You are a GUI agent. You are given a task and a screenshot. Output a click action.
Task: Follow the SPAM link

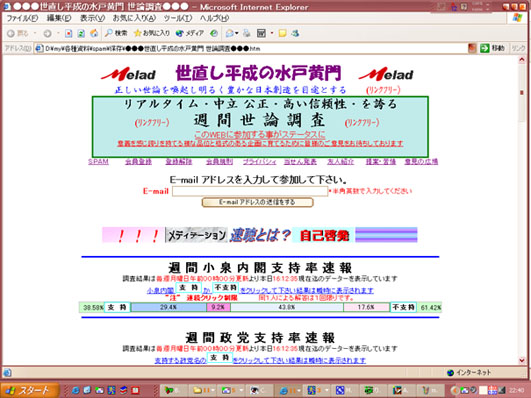point(98,162)
